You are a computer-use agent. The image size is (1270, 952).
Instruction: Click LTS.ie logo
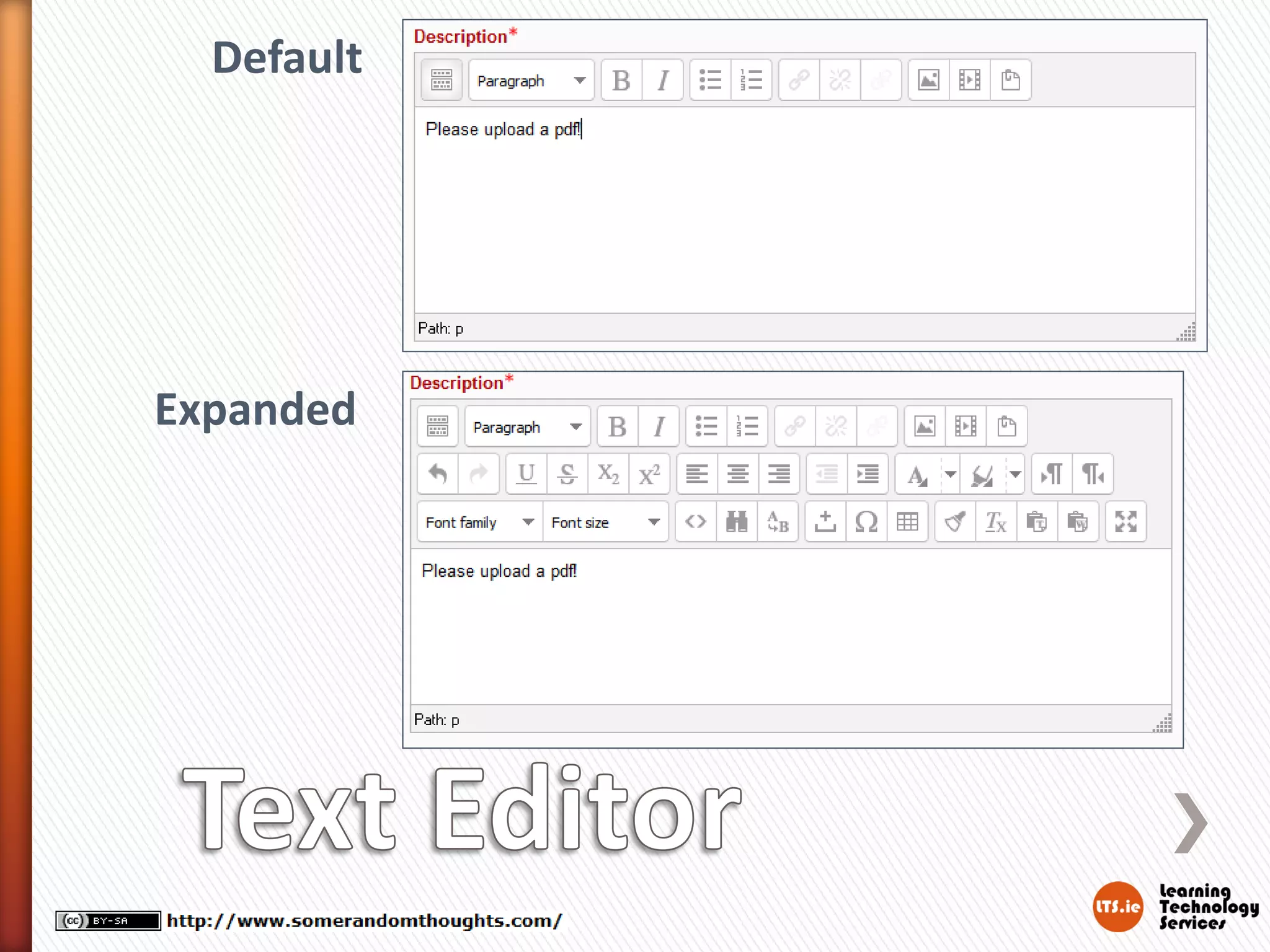tap(1117, 907)
